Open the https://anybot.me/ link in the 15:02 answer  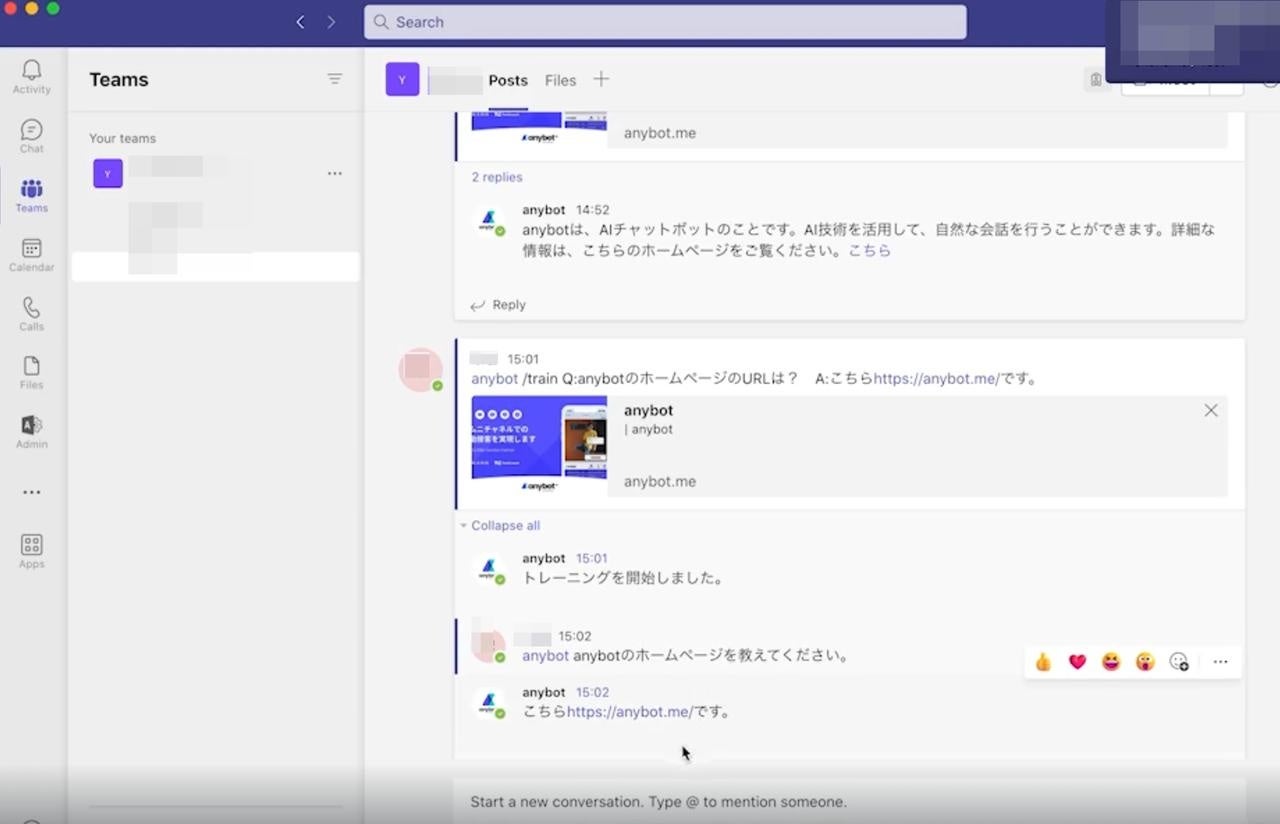tap(630, 712)
